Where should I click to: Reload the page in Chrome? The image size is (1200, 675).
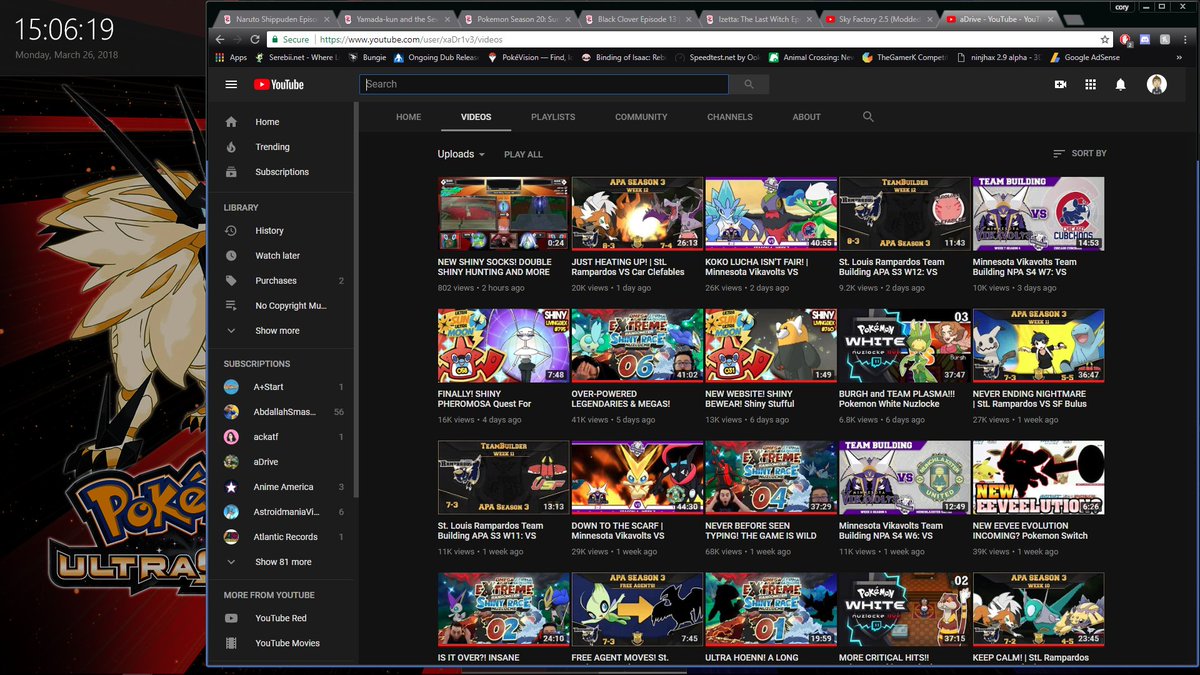click(x=257, y=40)
